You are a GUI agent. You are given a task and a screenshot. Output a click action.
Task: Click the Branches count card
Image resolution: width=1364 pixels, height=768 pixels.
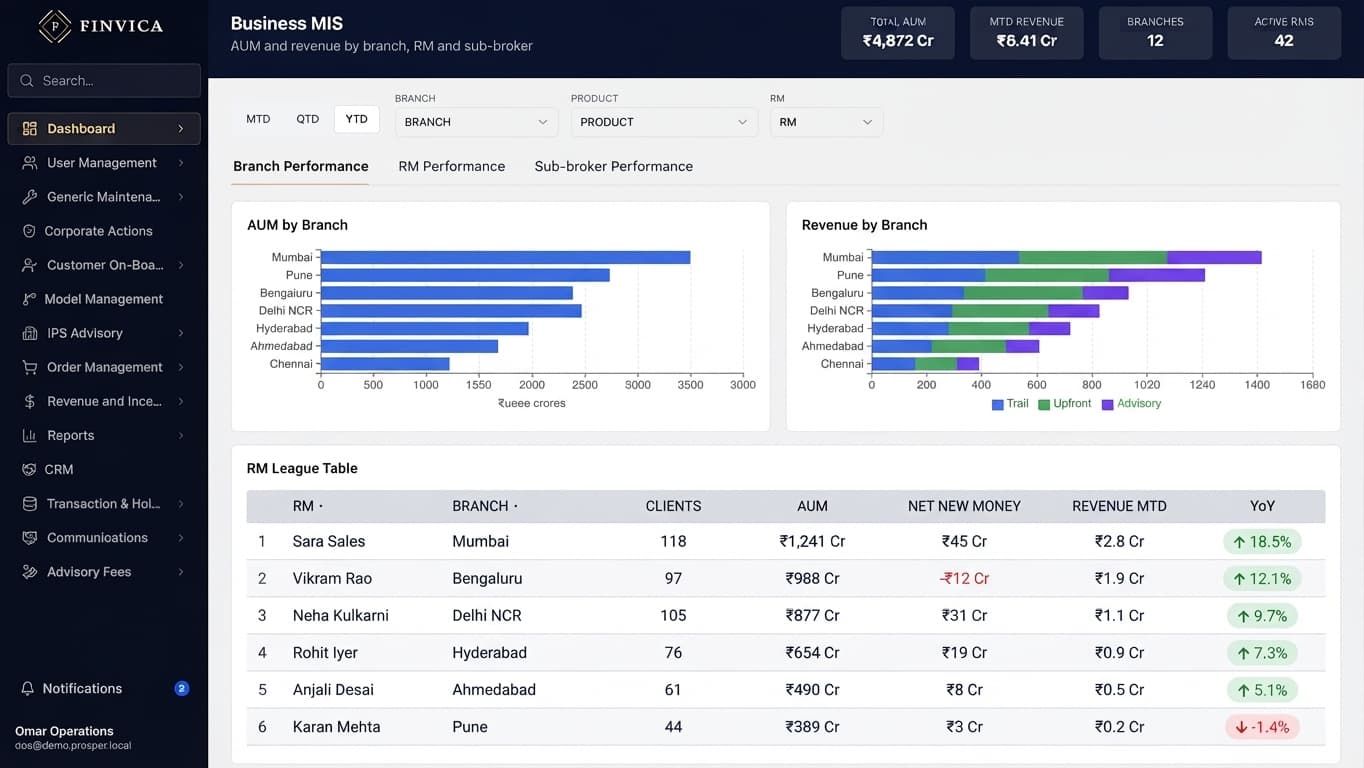point(1155,33)
